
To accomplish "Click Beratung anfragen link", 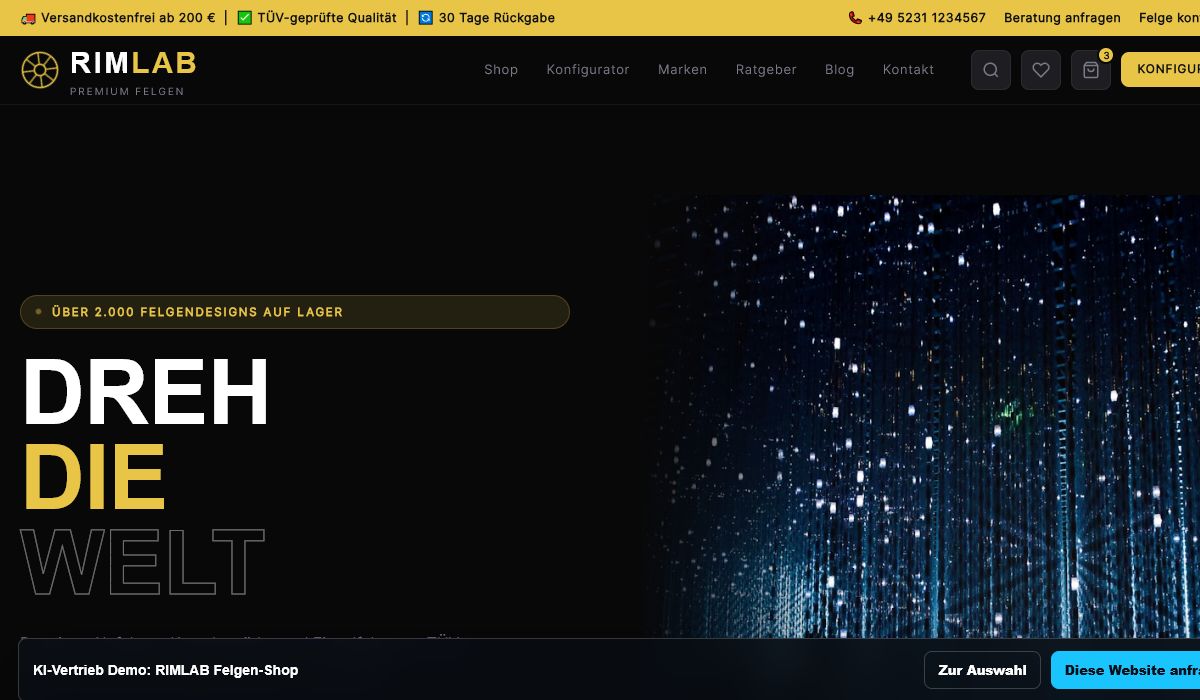I will pyautogui.click(x=1062, y=18).
